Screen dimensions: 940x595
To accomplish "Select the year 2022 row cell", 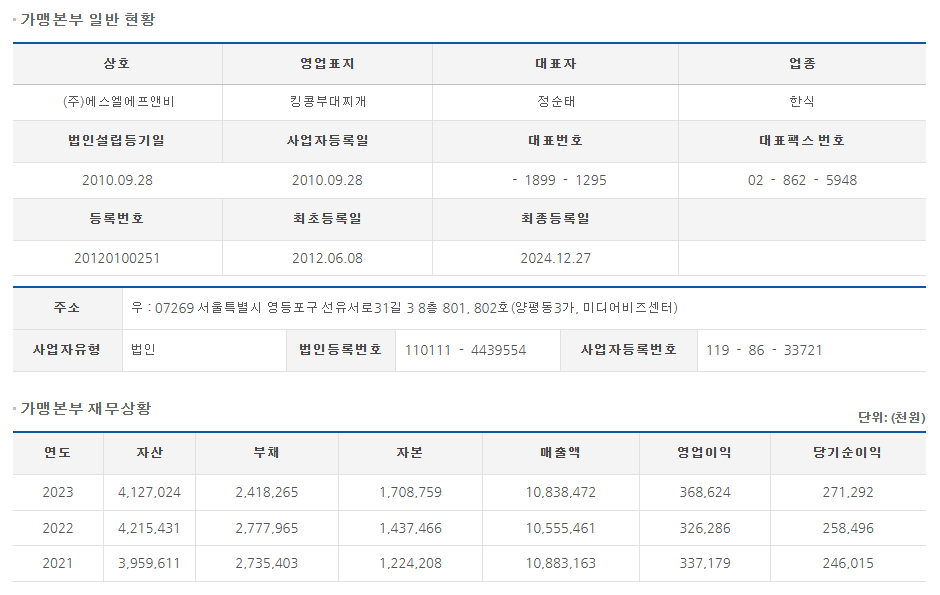I will click(x=58, y=528).
